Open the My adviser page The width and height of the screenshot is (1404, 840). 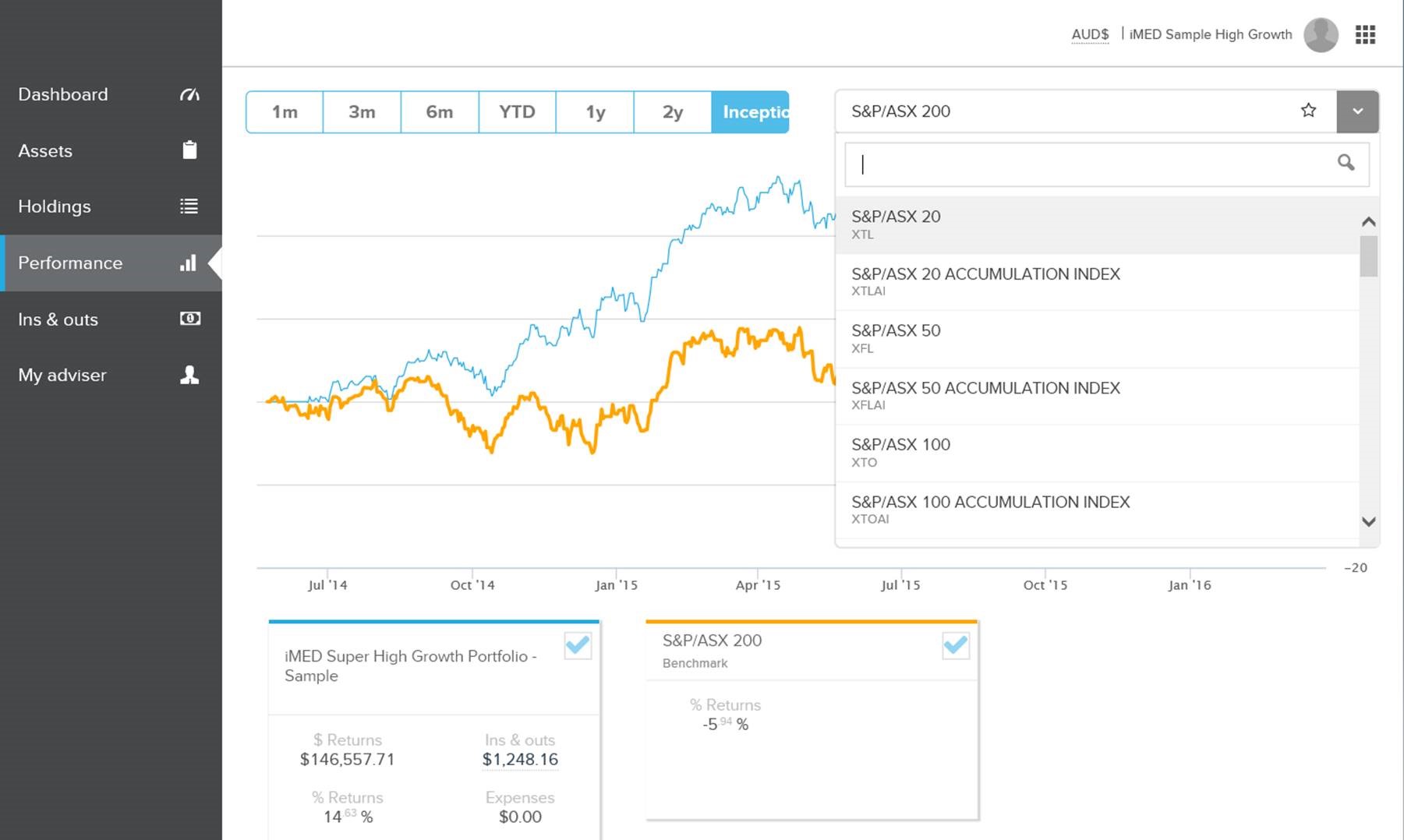[x=111, y=375]
